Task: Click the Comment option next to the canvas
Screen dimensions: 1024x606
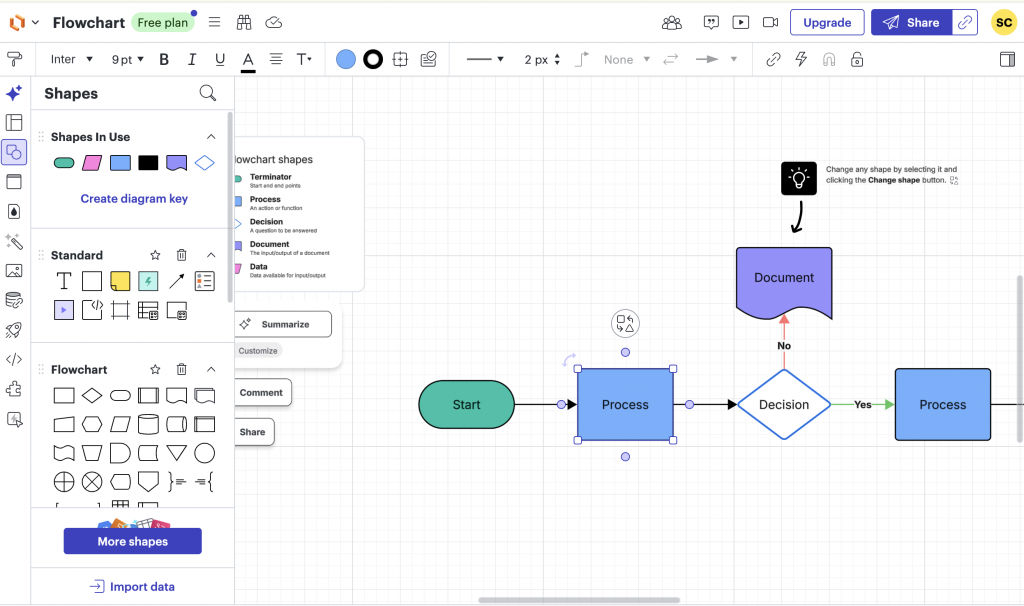Action: coord(262,392)
